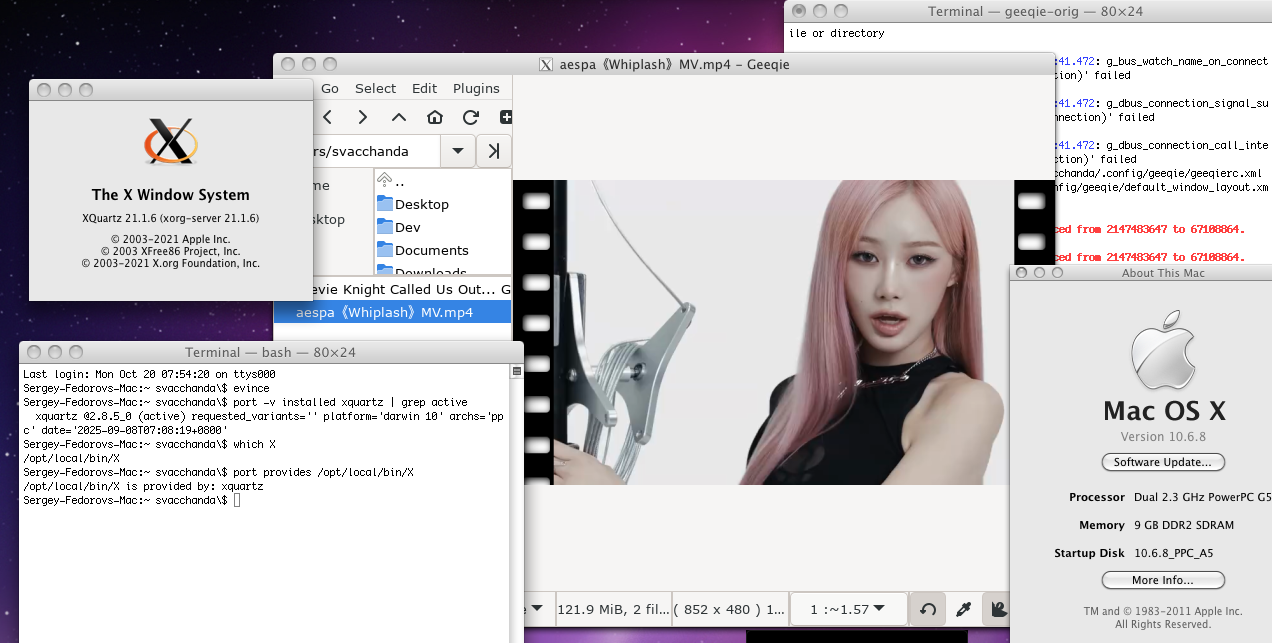
Task: Click the Geeqie path entry field
Action: [377, 151]
